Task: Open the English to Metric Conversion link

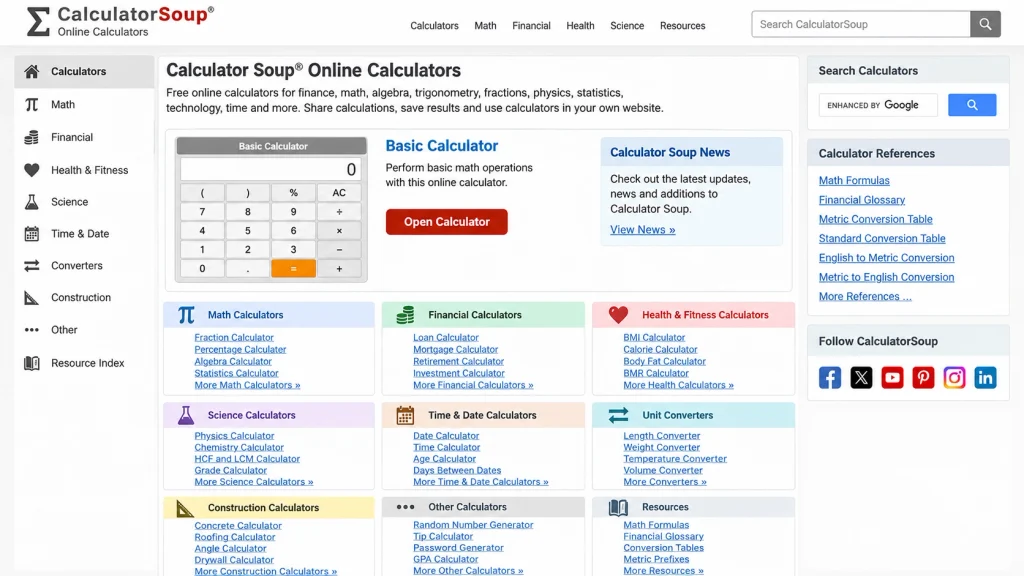Action: [886, 258]
